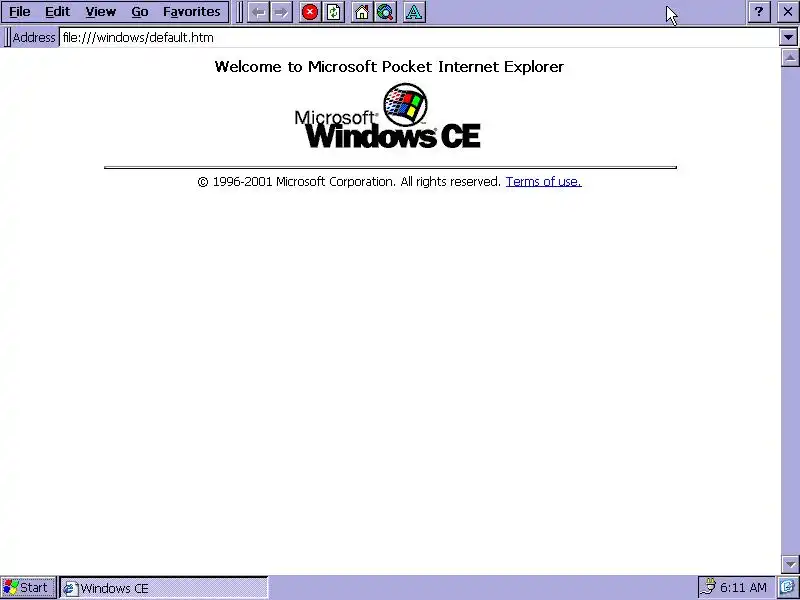Close Pocket Internet Explorer window

788,12
